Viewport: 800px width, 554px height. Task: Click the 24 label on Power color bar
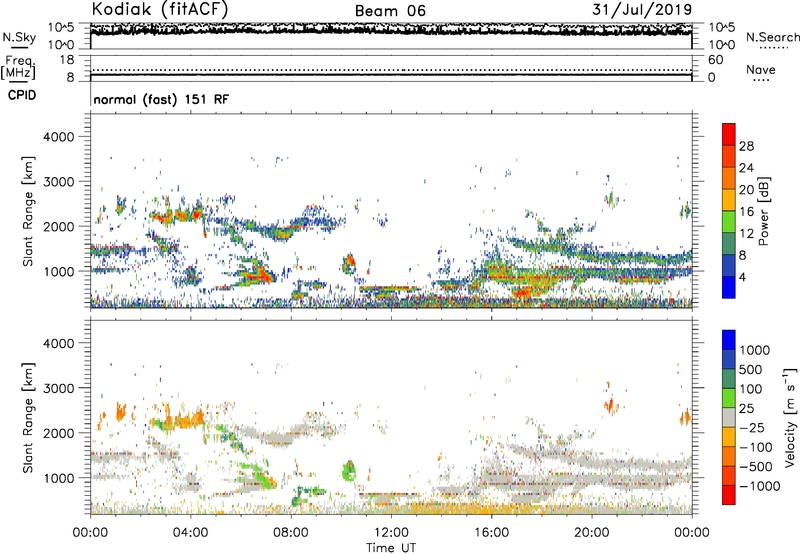coord(746,168)
